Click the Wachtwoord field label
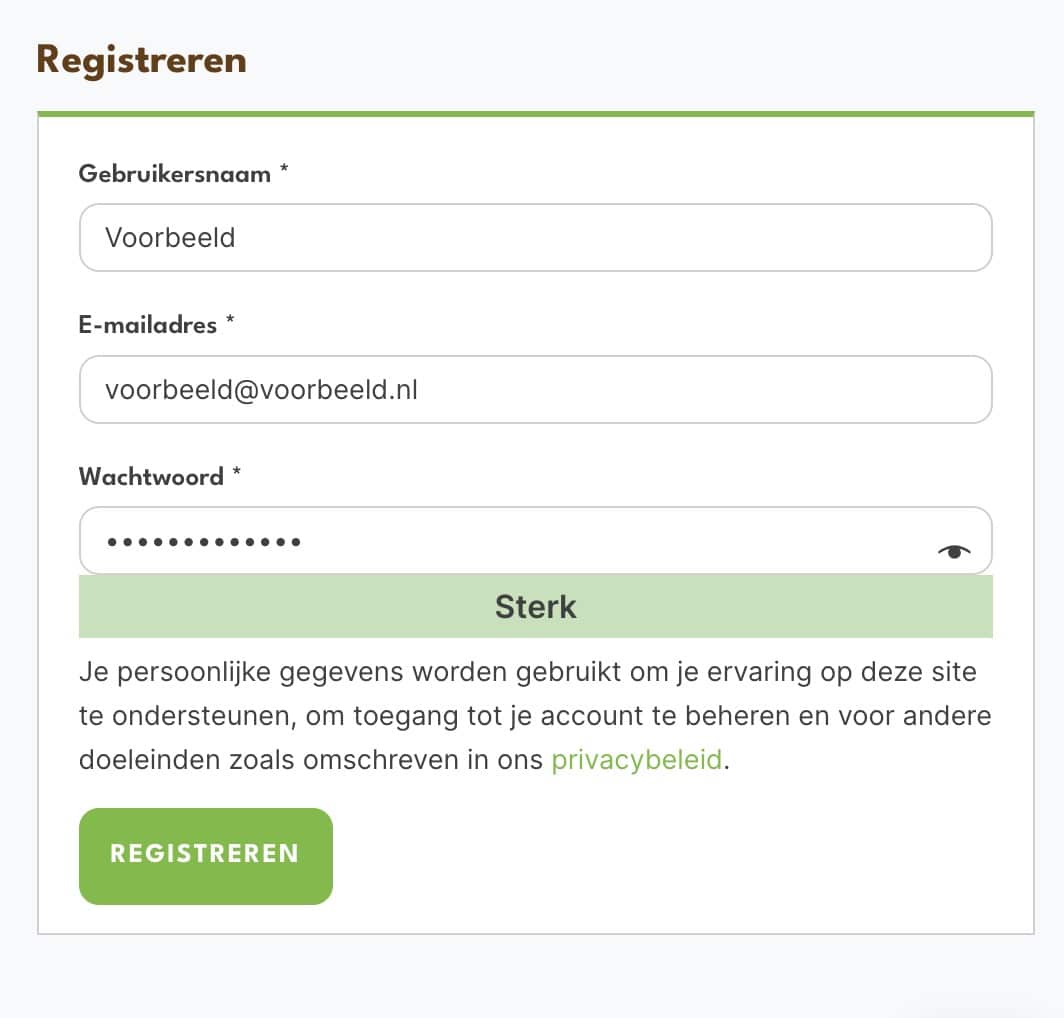1064x1018 pixels. (x=151, y=477)
